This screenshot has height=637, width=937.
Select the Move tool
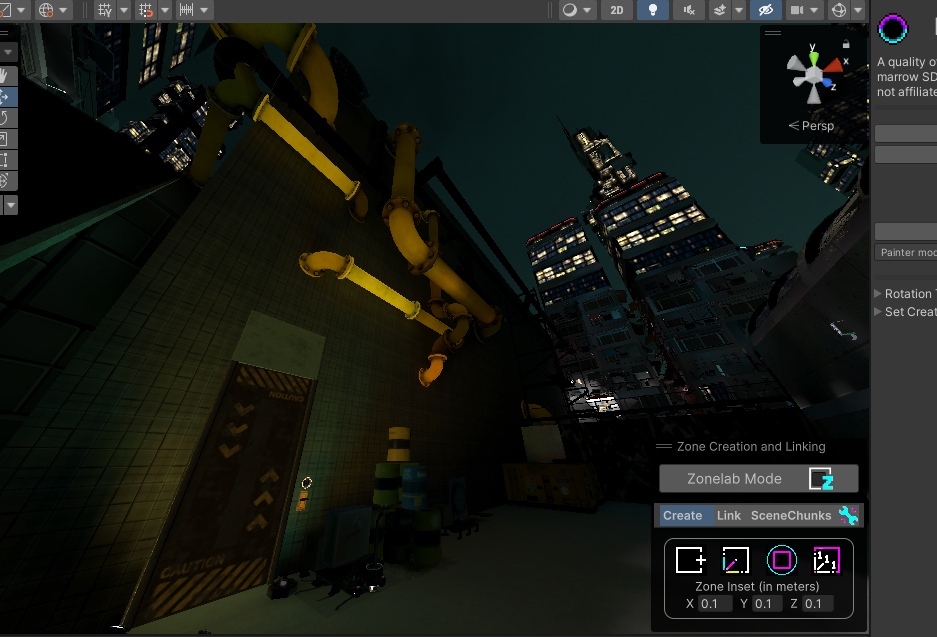point(5,96)
